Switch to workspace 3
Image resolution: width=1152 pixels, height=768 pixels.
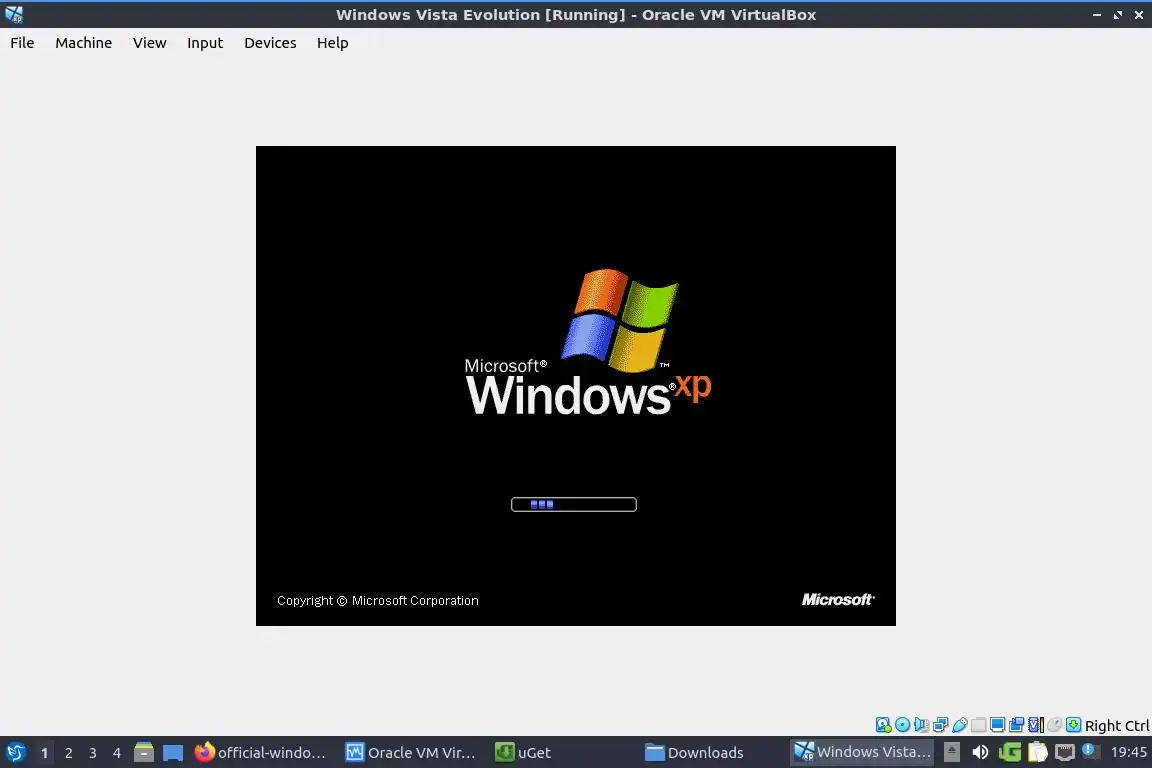point(93,753)
